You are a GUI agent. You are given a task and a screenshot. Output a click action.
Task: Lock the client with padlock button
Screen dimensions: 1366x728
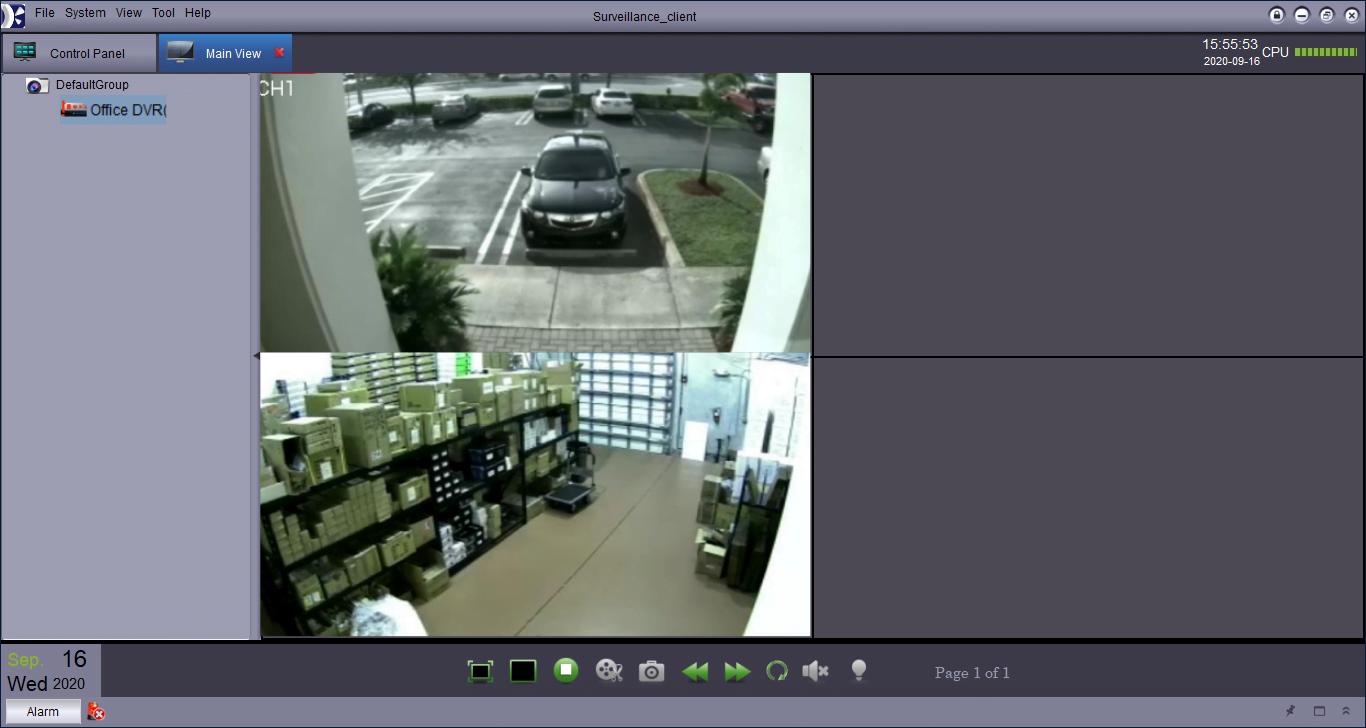(x=1277, y=15)
